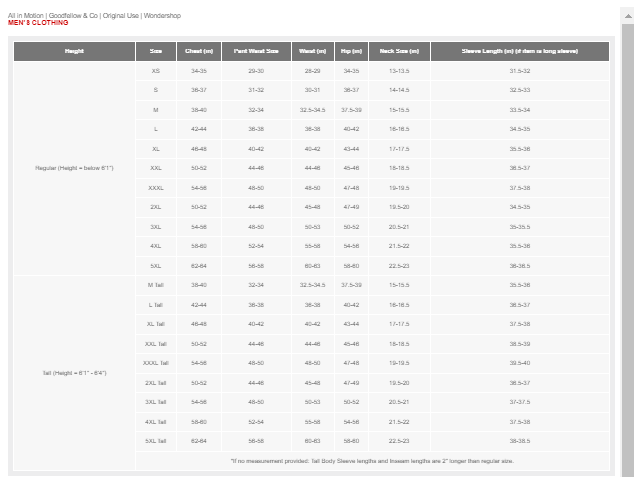
Task: Click the Wondershop brand text
Action: [x=162, y=15]
